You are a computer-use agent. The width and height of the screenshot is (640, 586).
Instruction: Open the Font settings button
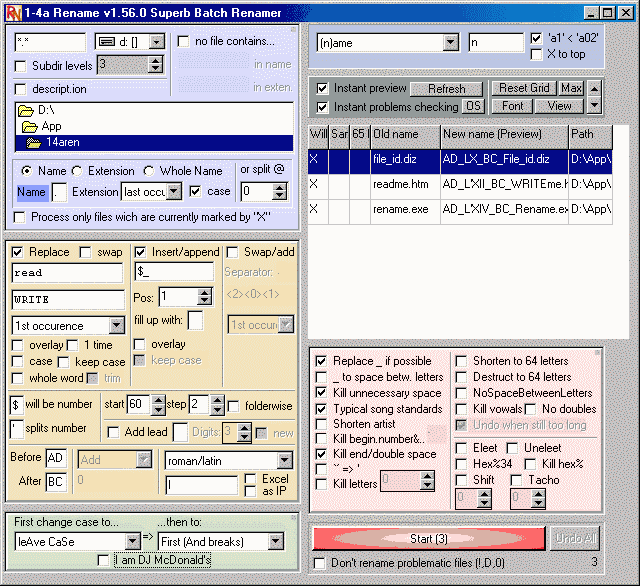click(x=512, y=106)
